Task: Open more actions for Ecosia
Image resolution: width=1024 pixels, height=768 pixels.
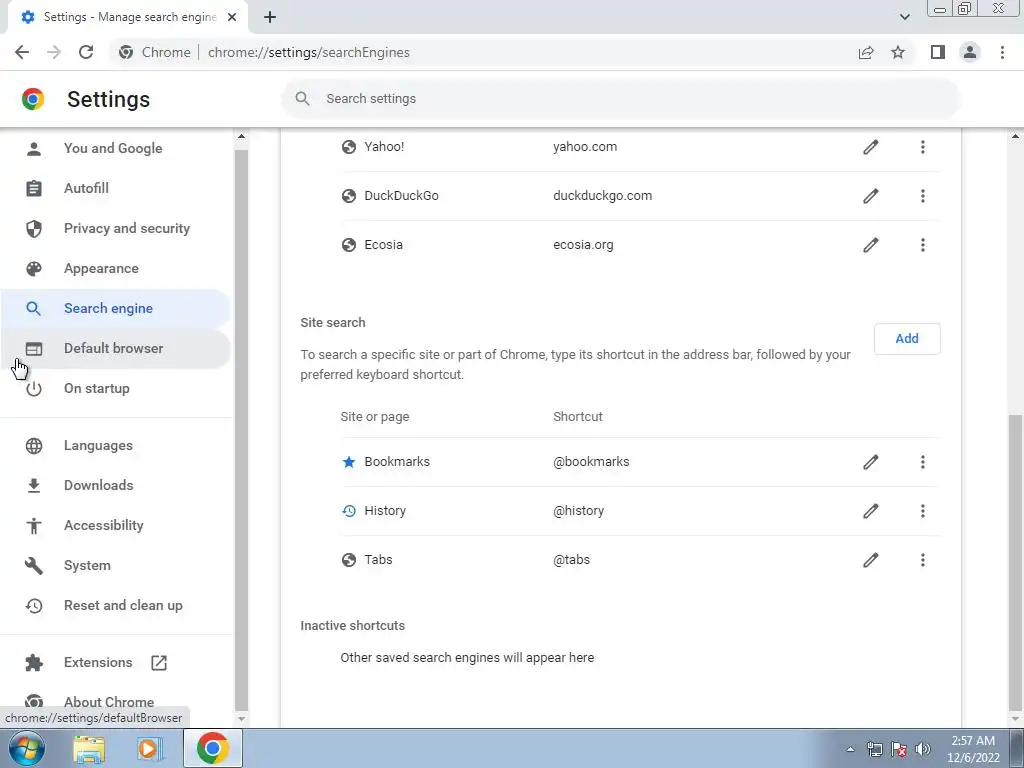Action: click(923, 245)
